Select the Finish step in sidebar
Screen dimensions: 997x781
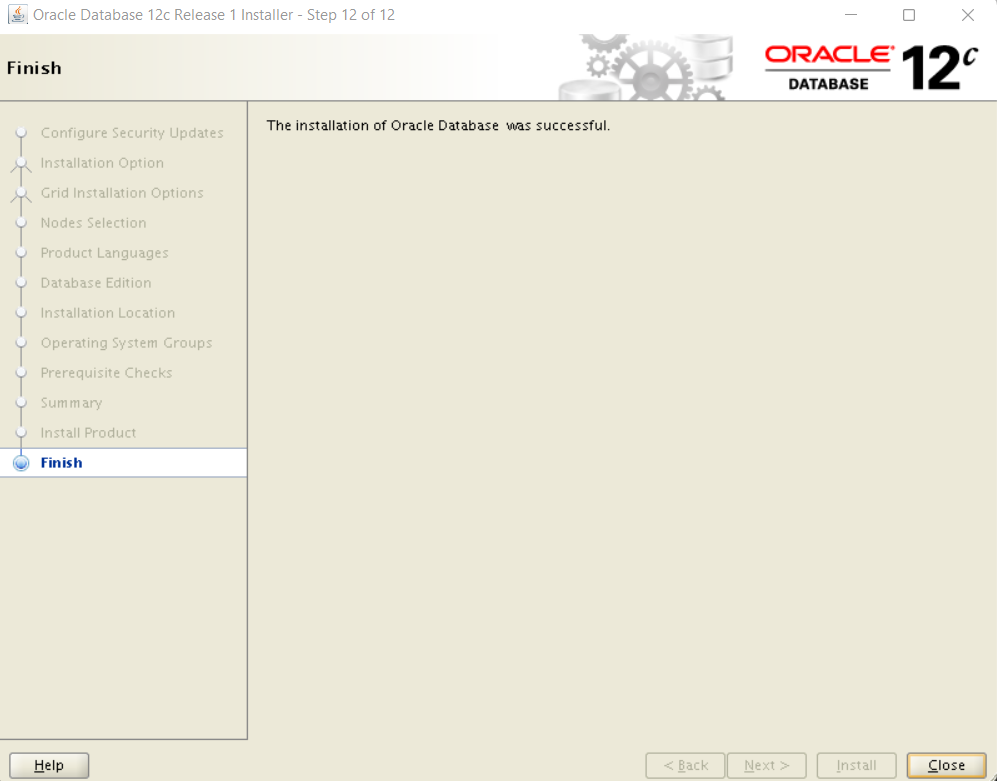coord(61,462)
